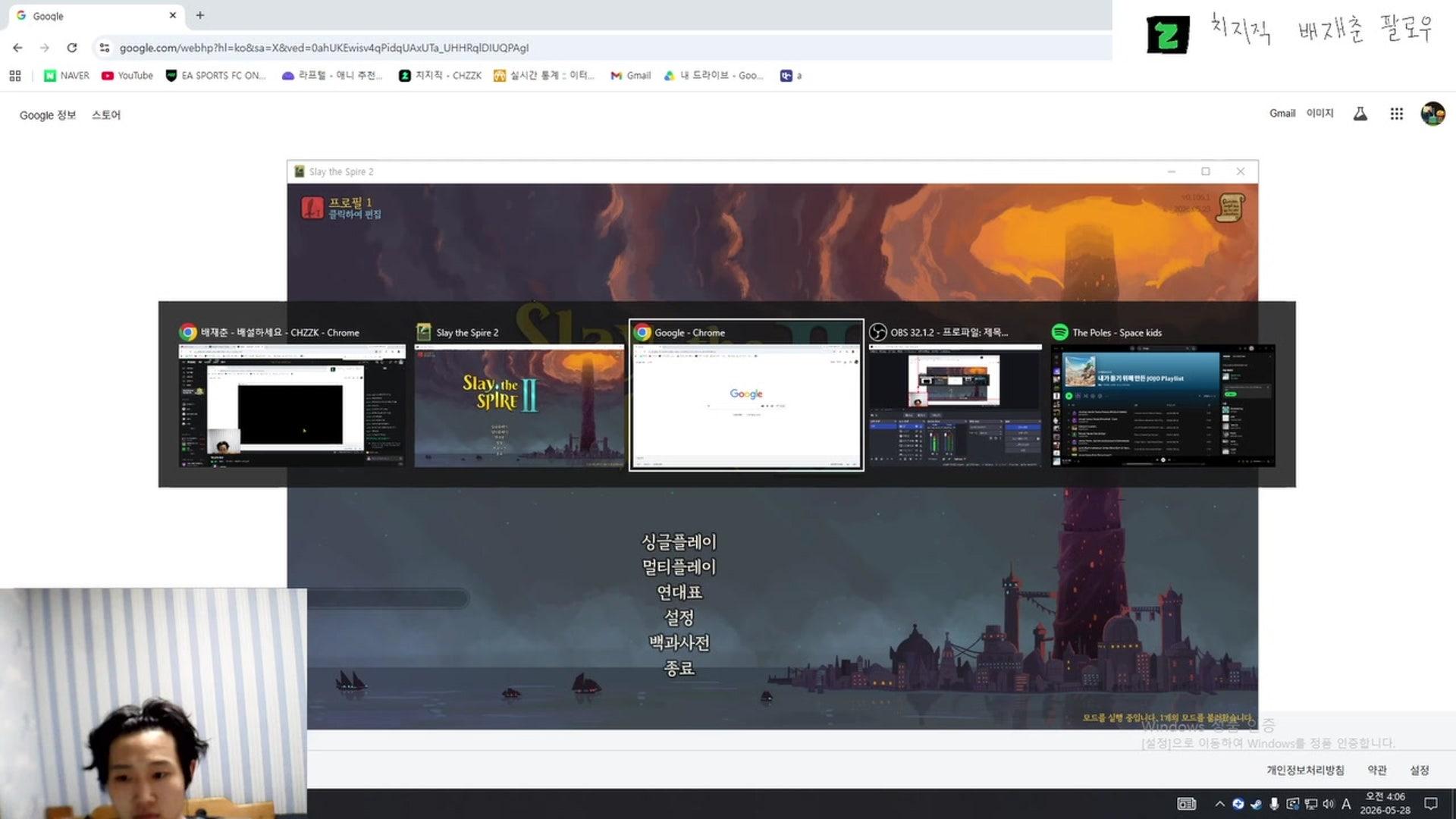
Task: Open 개인정보처리방침 in the Google footer
Action: click(x=1305, y=770)
